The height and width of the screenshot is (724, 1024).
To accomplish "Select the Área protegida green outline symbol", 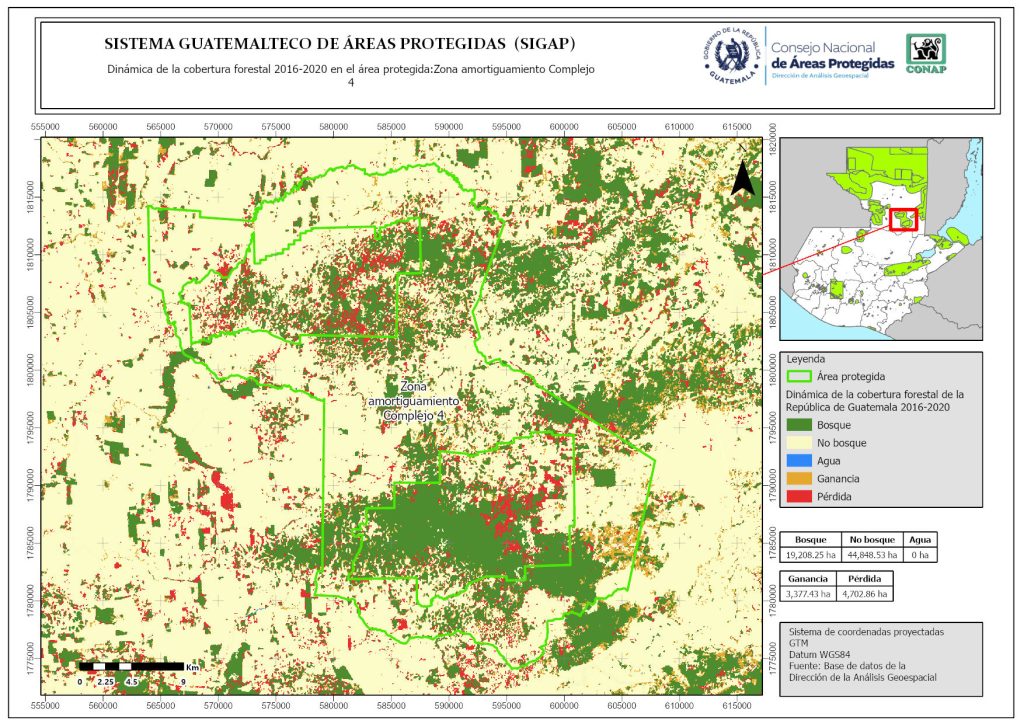I will pos(799,376).
